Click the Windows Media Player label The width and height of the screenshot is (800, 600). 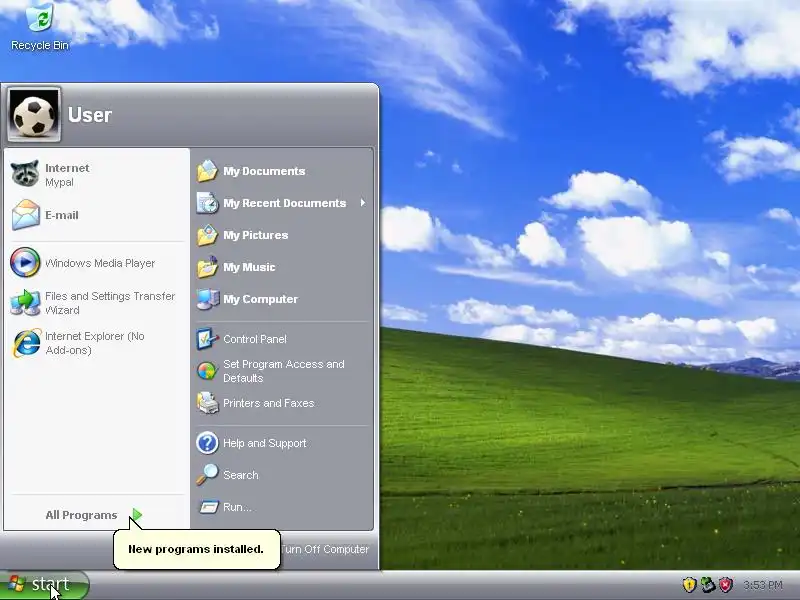(100, 263)
